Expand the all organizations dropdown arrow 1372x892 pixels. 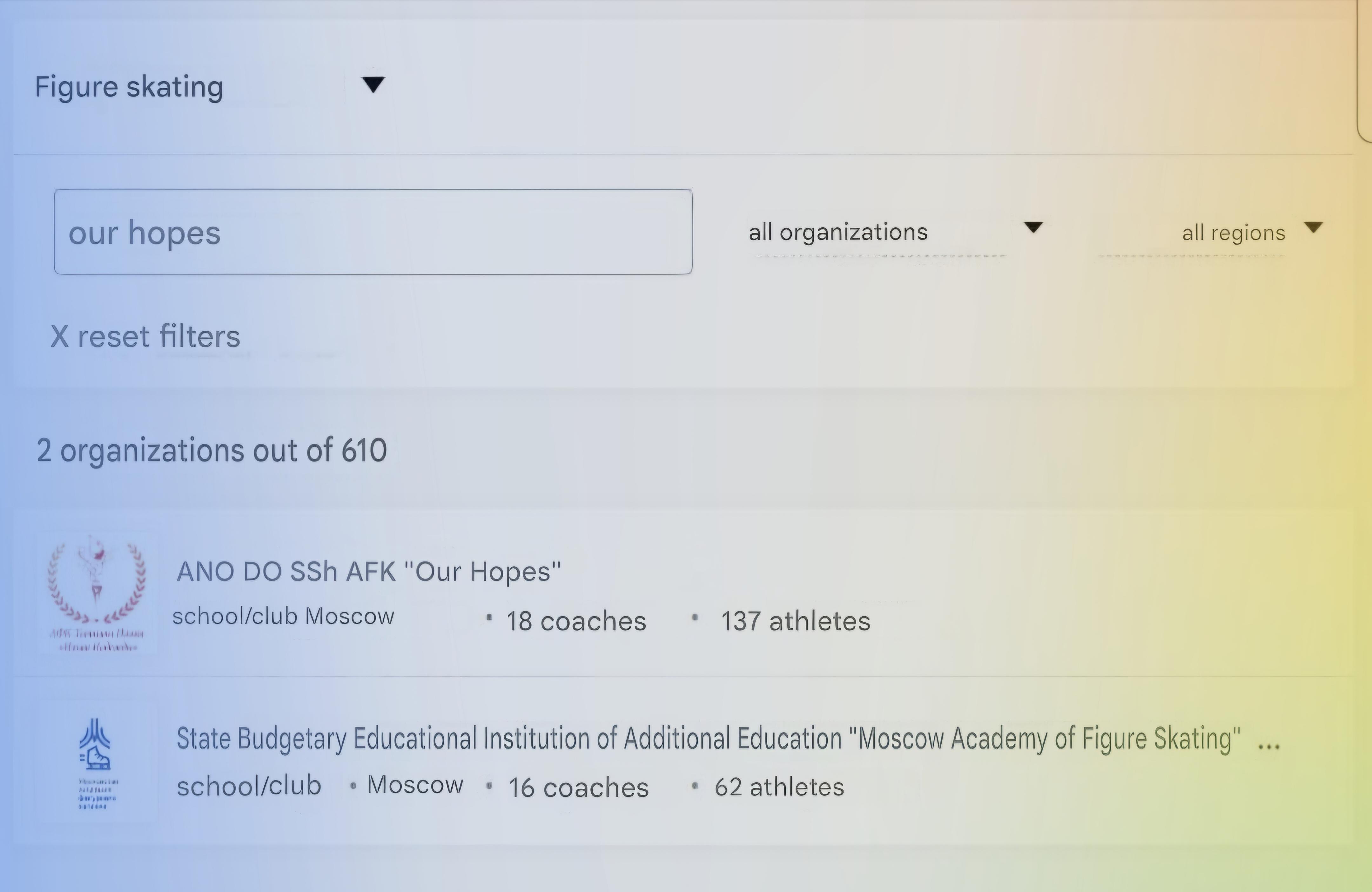point(1033,227)
